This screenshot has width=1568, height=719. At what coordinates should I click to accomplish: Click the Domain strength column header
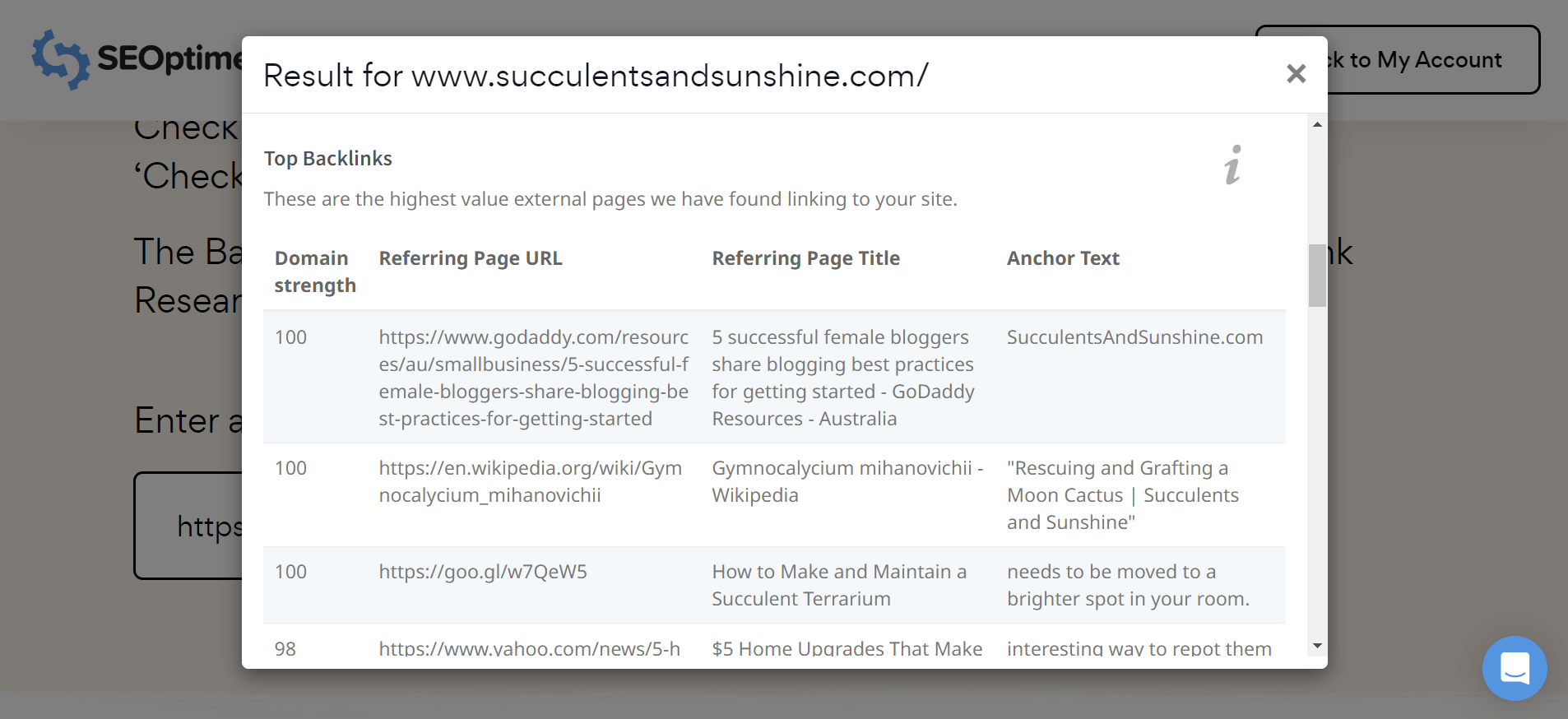314,271
